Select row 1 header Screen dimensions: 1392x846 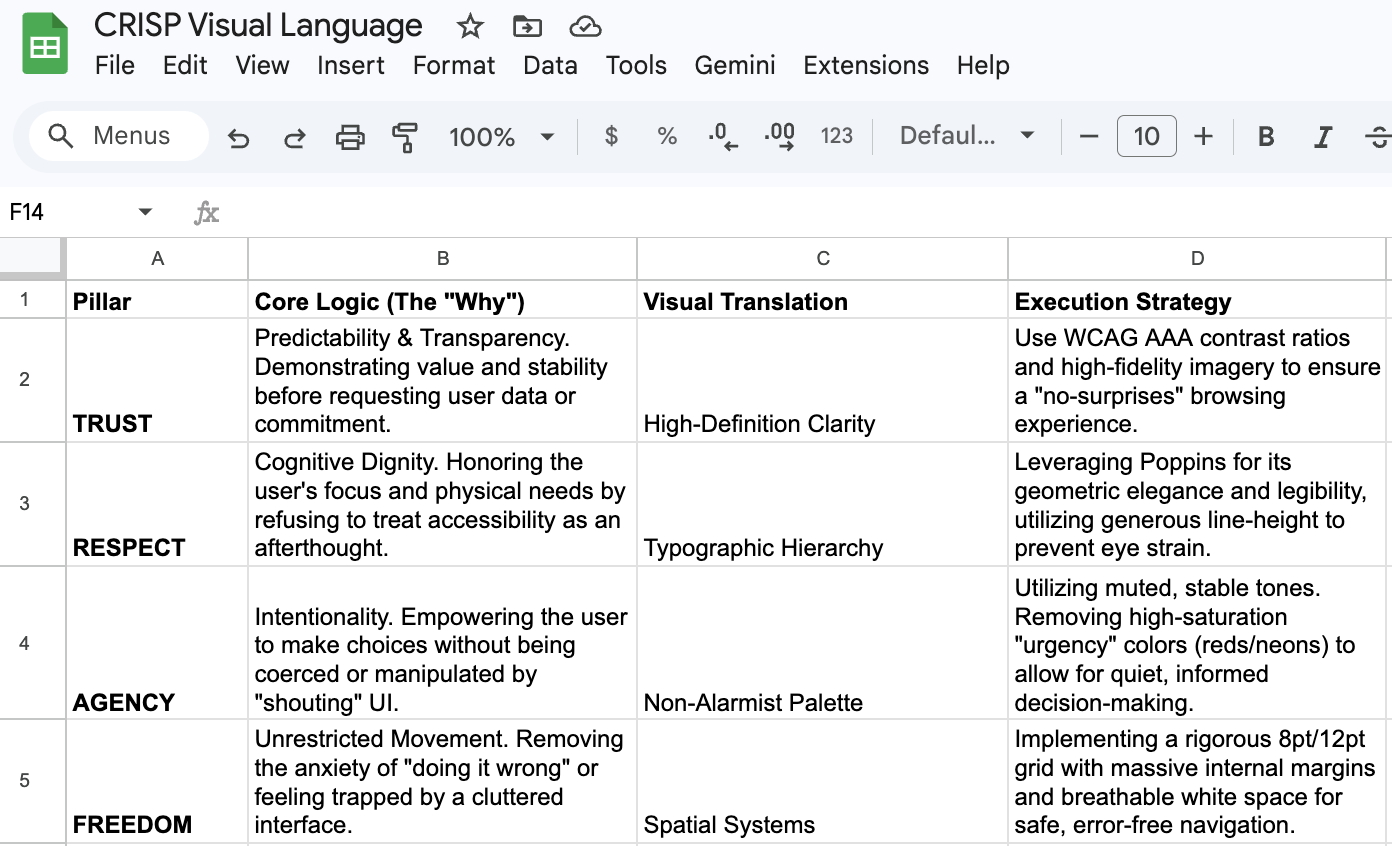pyautogui.click(x=32, y=300)
